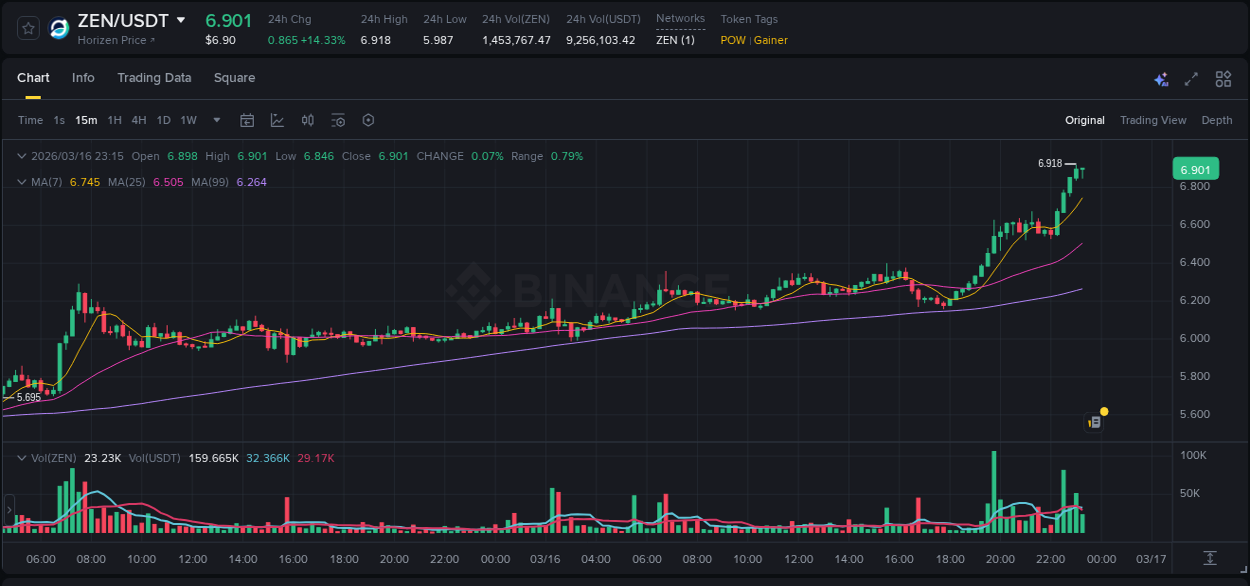The image size is (1250, 586).
Task: Switch chart to Trading View mode
Action: (1152, 120)
